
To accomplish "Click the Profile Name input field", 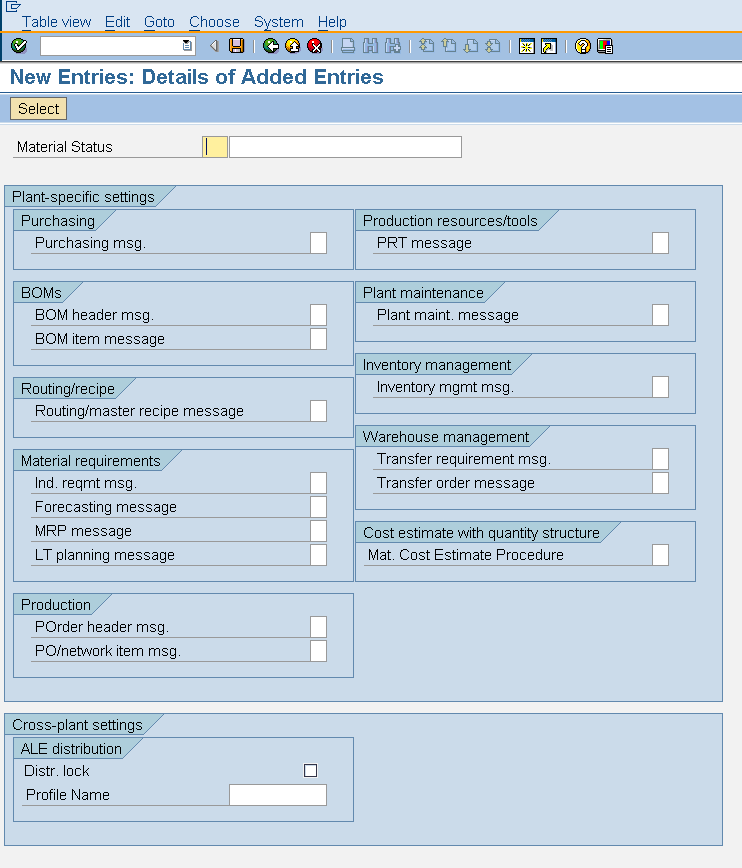I will (277, 794).
